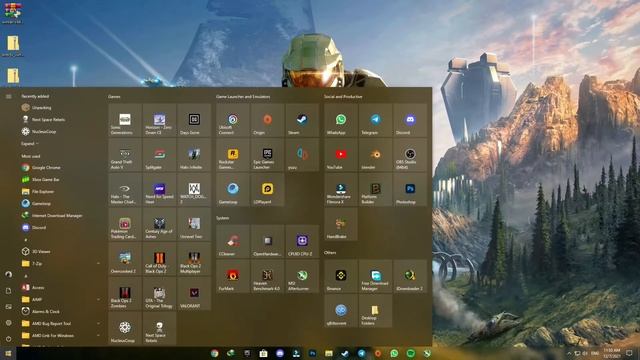640x360 pixels.
Task: Launch the Telegram tile
Action: click(376, 120)
